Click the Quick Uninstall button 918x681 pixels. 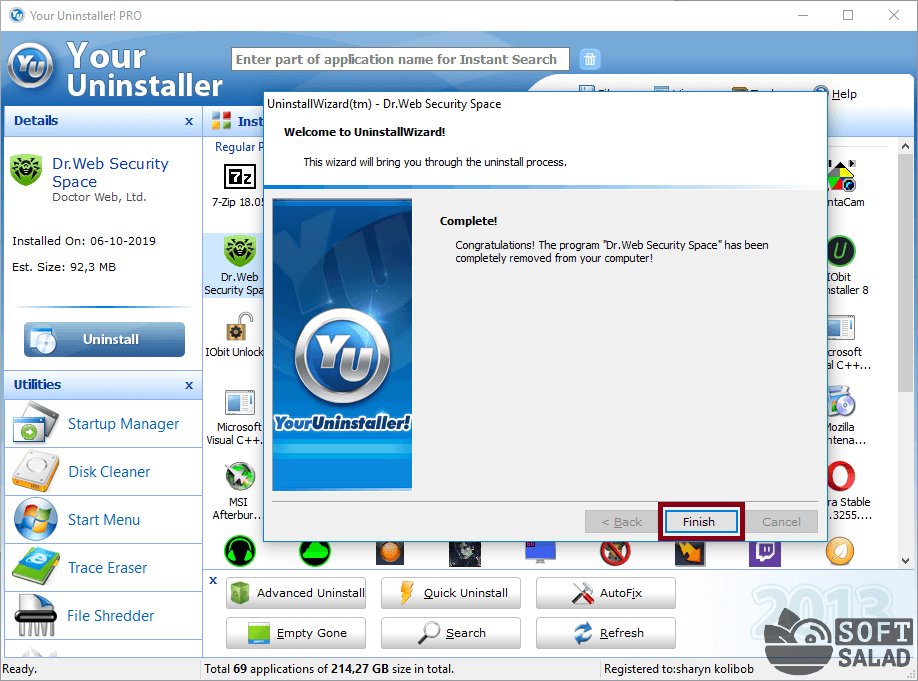pyautogui.click(x=451, y=593)
